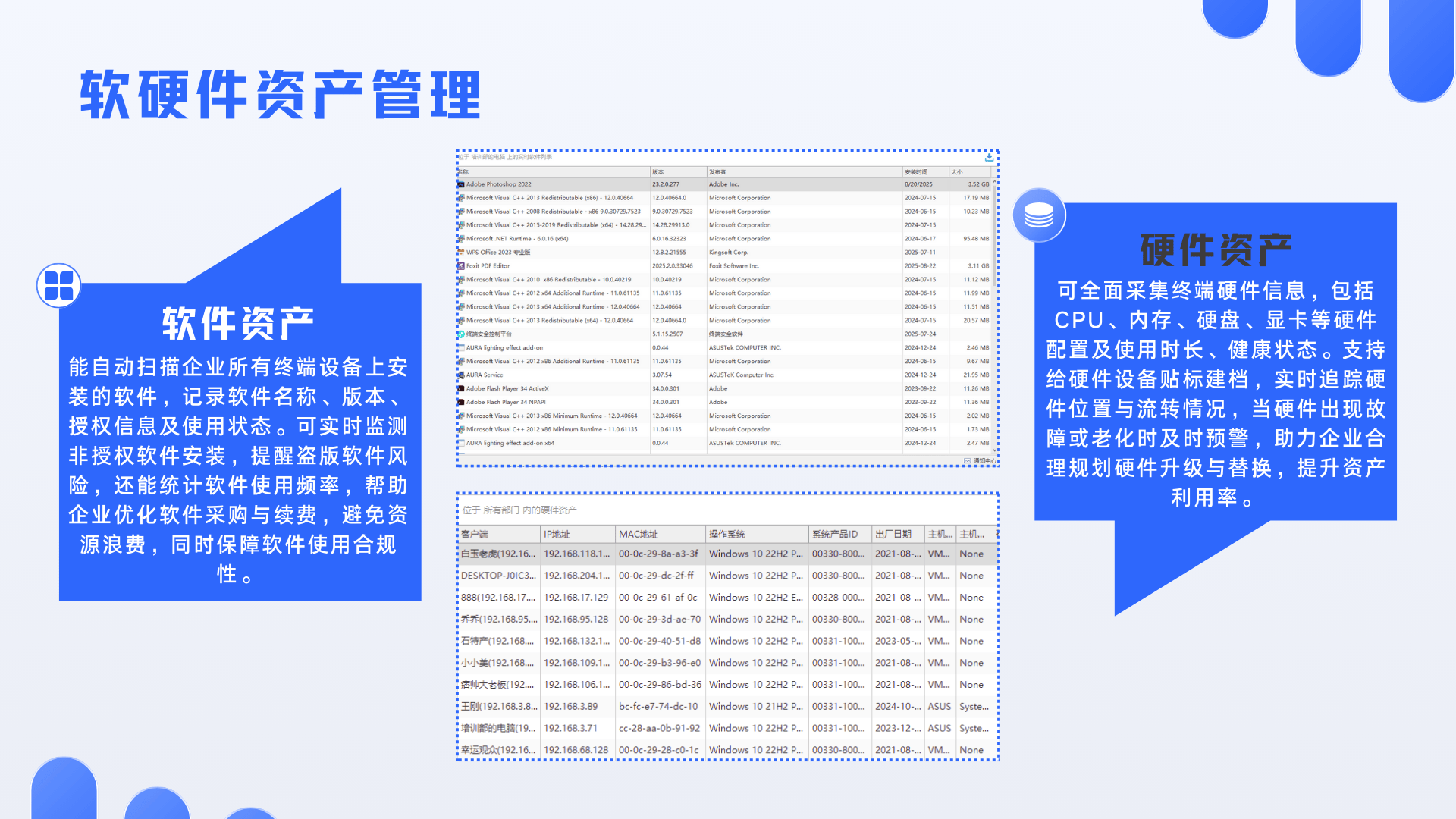Click the download icon on the software list
Screen dimensions: 1456x819
click(990, 158)
